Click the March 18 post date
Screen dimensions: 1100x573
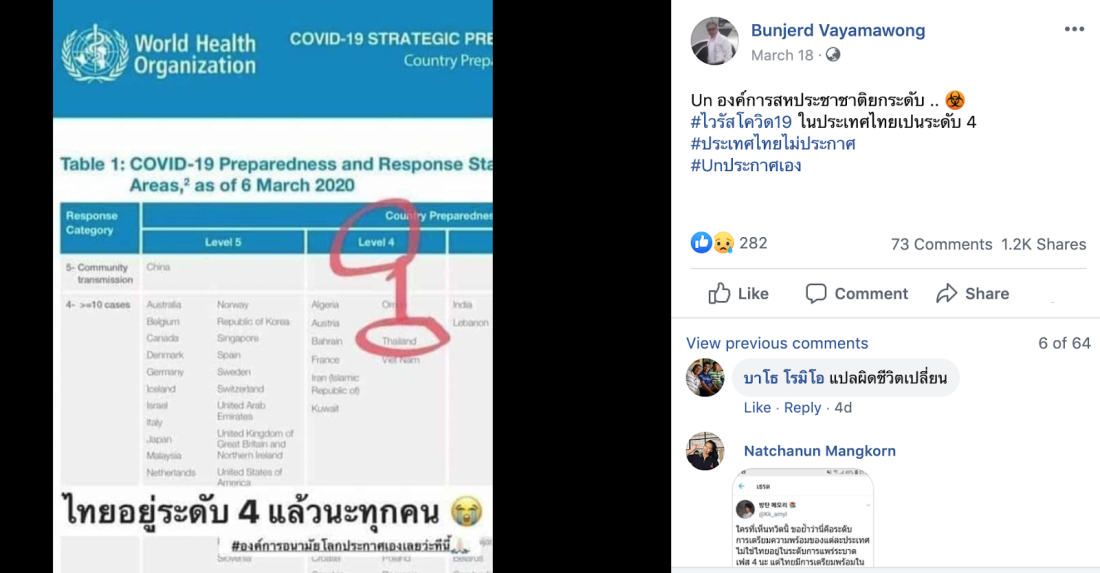pyautogui.click(x=782, y=55)
